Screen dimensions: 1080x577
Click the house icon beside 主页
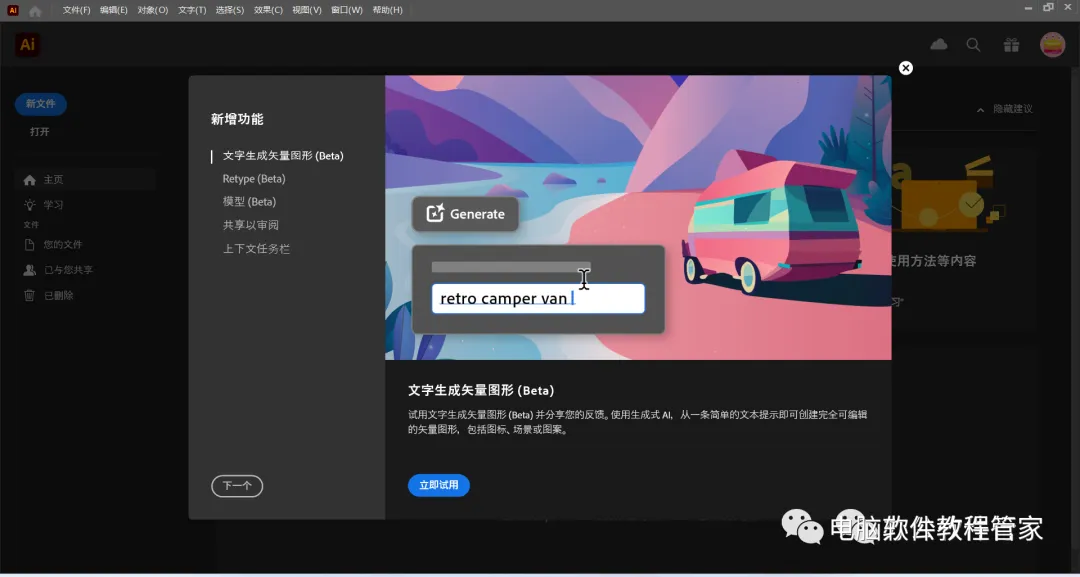click(x=30, y=180)
